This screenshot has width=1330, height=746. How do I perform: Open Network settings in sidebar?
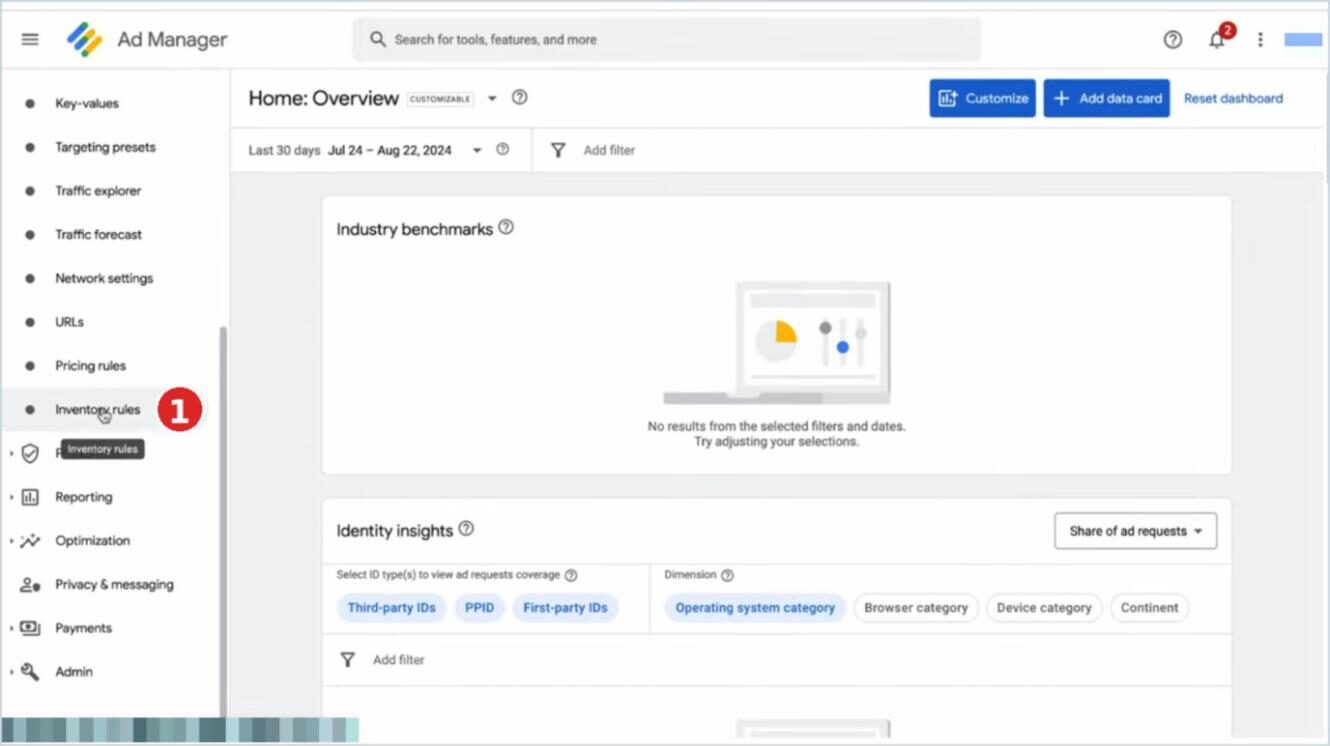pyautogui.click(x=104, y=278)
